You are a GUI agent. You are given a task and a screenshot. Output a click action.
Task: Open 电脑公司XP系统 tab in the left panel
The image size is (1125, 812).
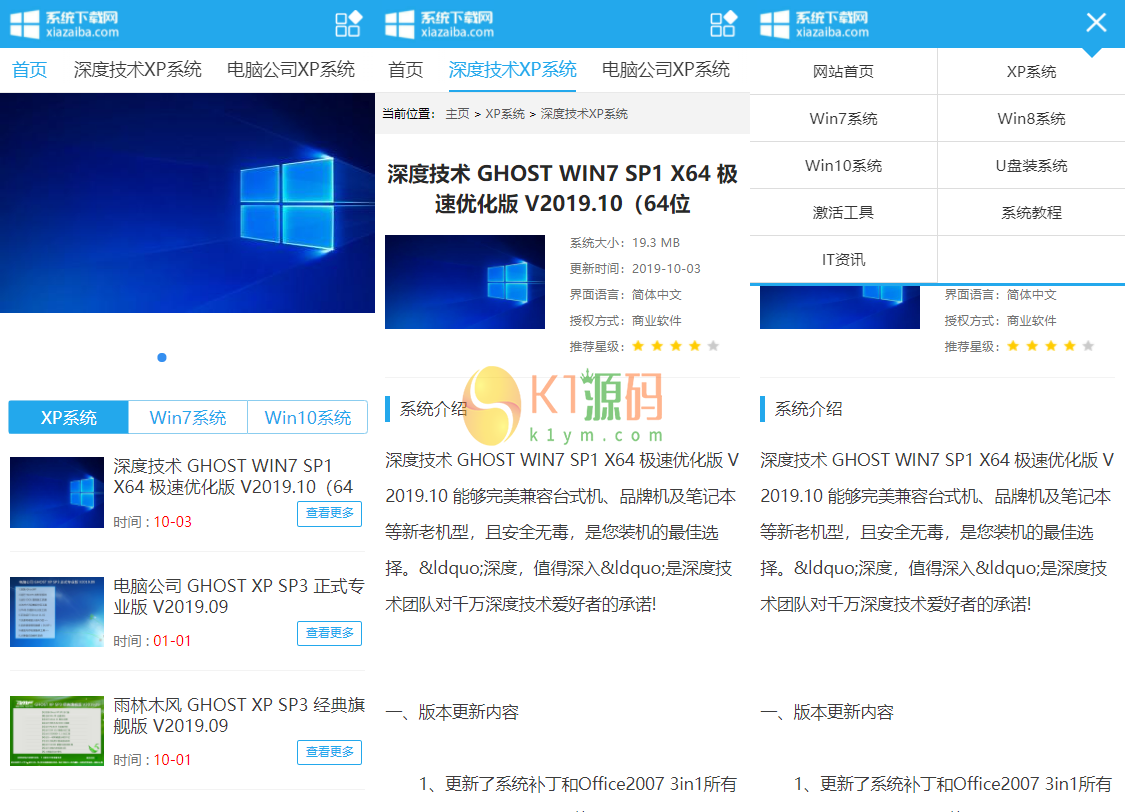pos(291,70)
